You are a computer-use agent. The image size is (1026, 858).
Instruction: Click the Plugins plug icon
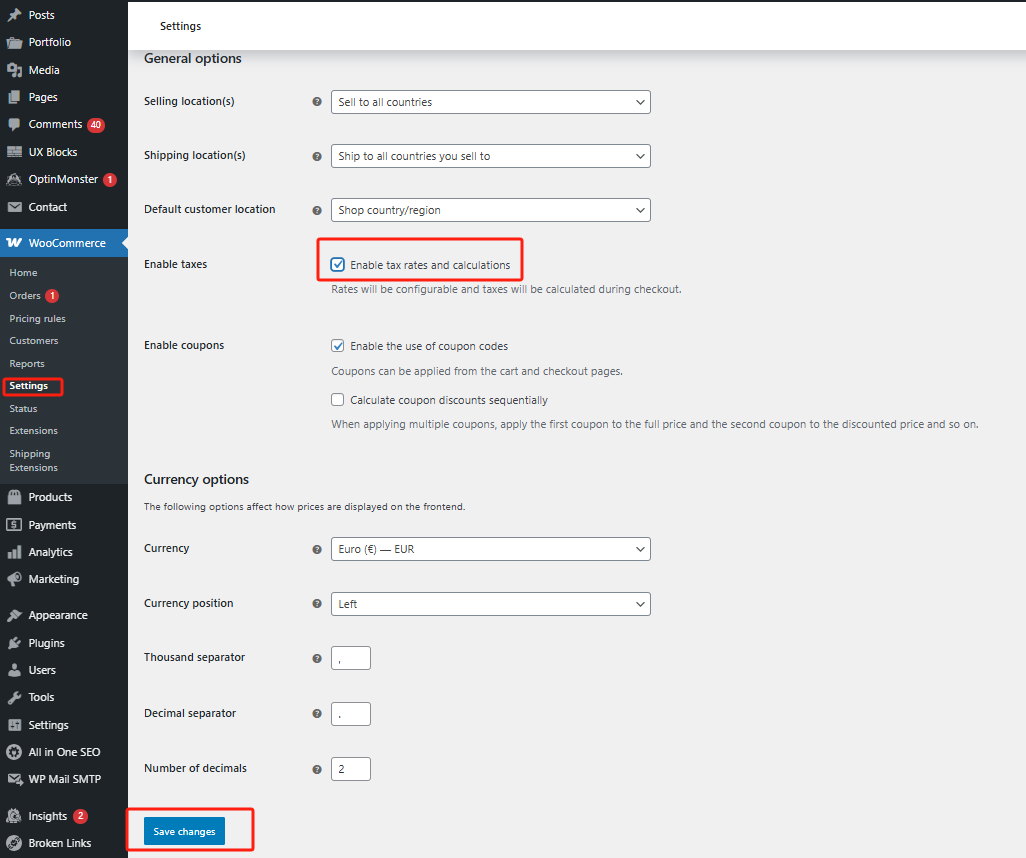pos(14,643)
